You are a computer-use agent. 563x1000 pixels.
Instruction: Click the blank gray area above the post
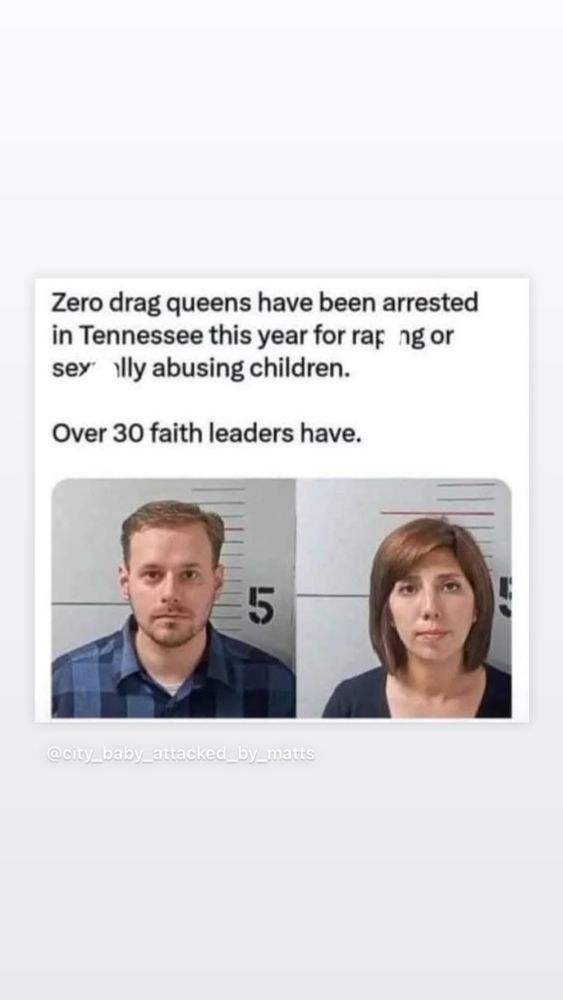click(281, 140)
